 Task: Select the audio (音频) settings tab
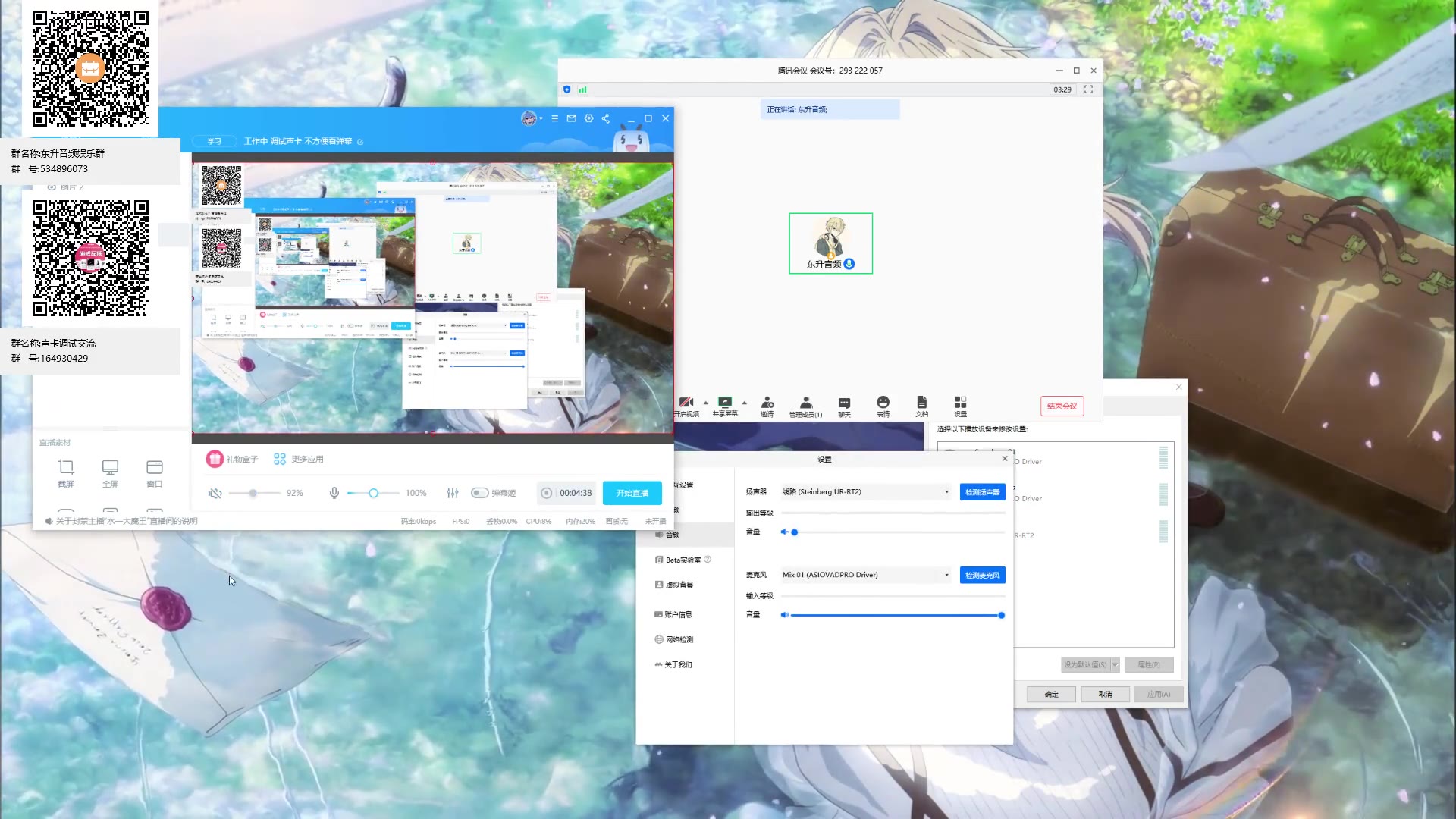coord(686,535)
